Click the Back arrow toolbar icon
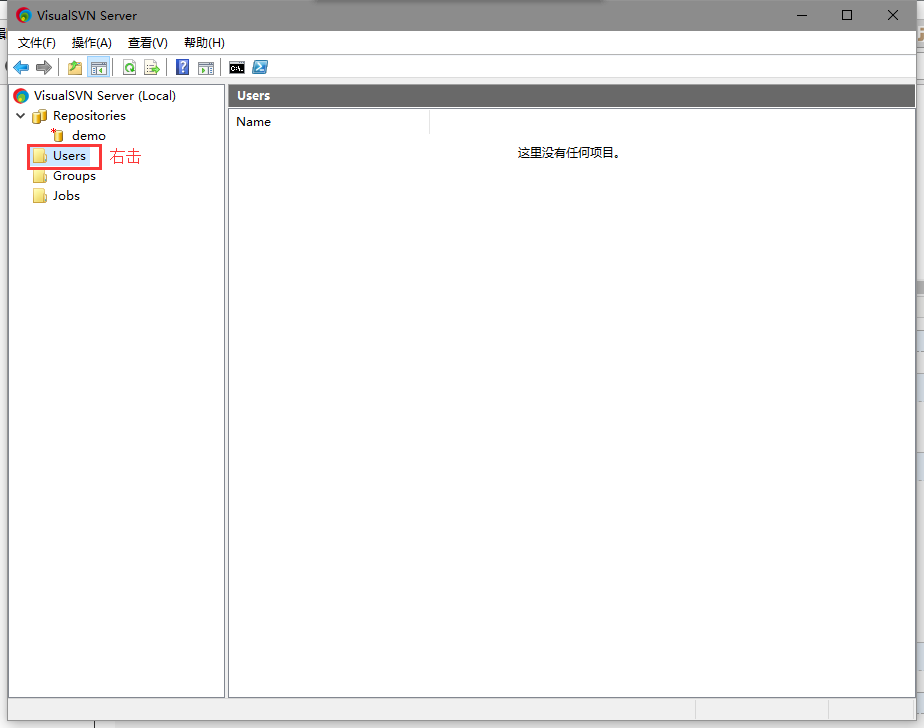 [21, 68]
